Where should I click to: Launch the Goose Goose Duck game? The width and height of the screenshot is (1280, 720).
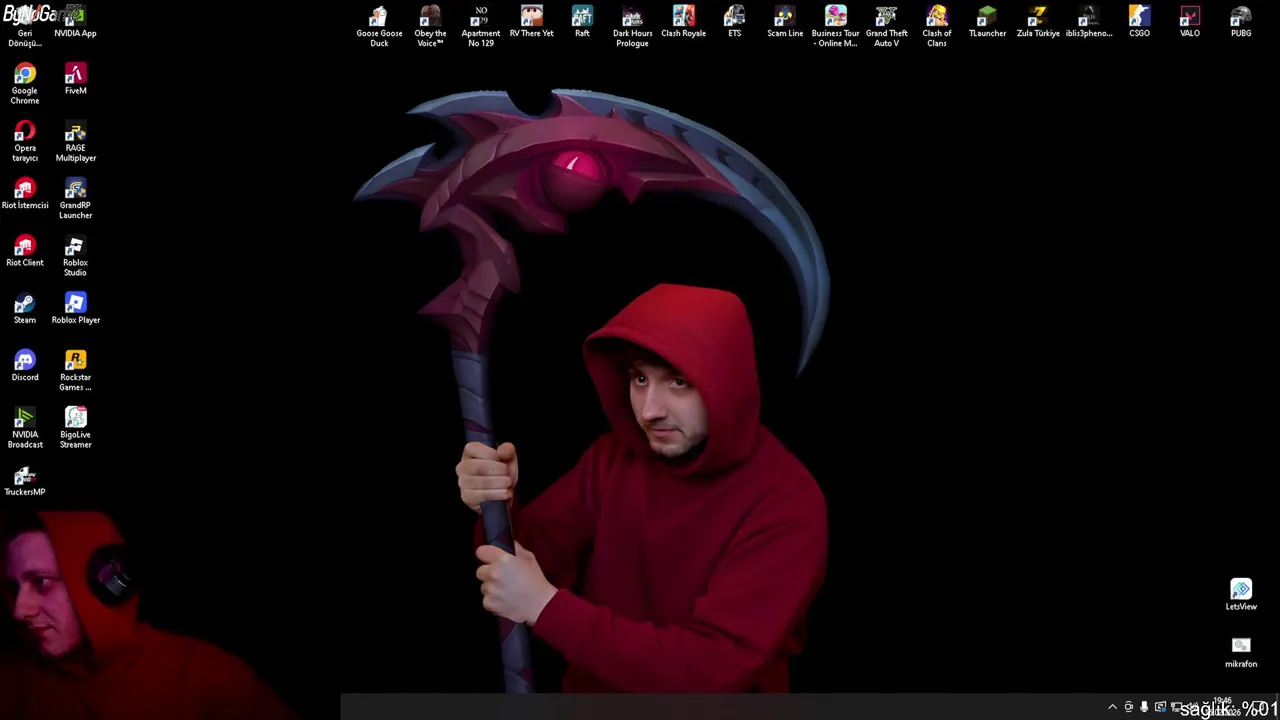pos(379,26)
